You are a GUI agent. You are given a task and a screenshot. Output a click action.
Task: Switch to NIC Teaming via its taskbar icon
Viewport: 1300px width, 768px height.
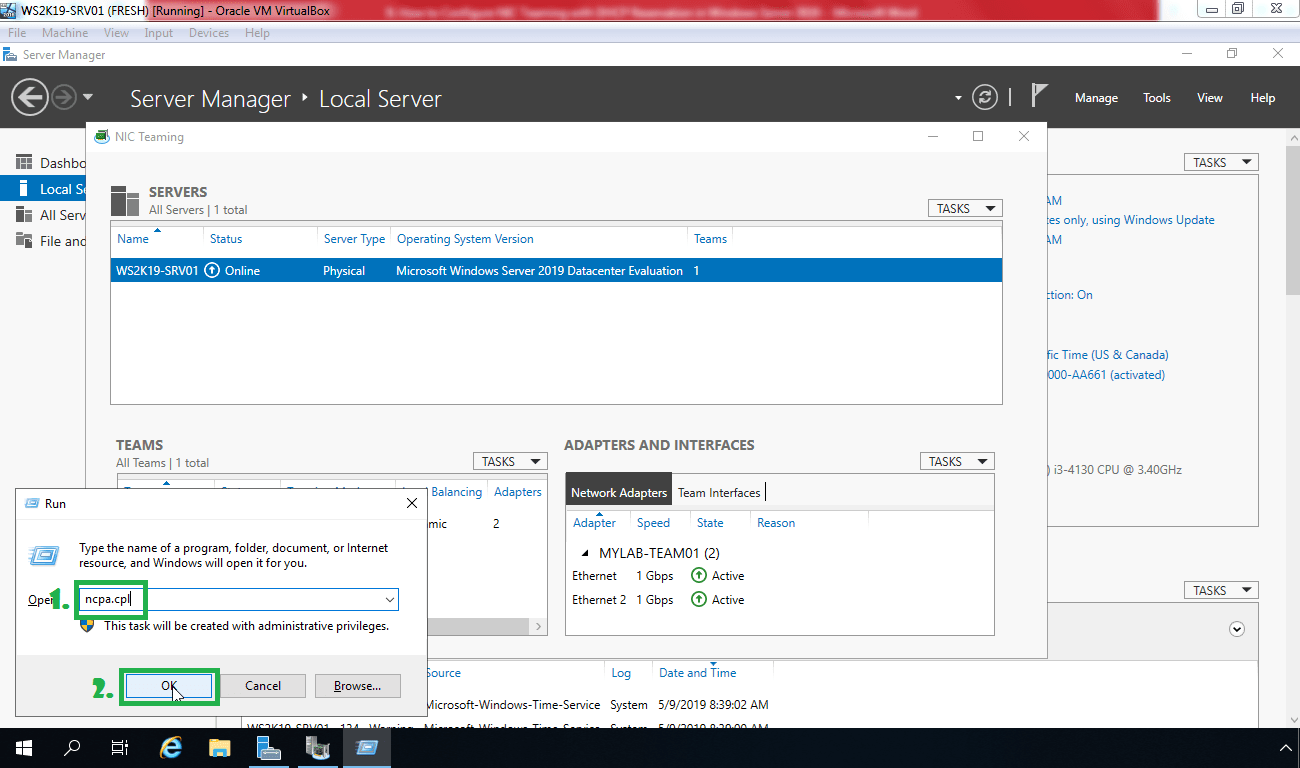click(x=317, y=747)
